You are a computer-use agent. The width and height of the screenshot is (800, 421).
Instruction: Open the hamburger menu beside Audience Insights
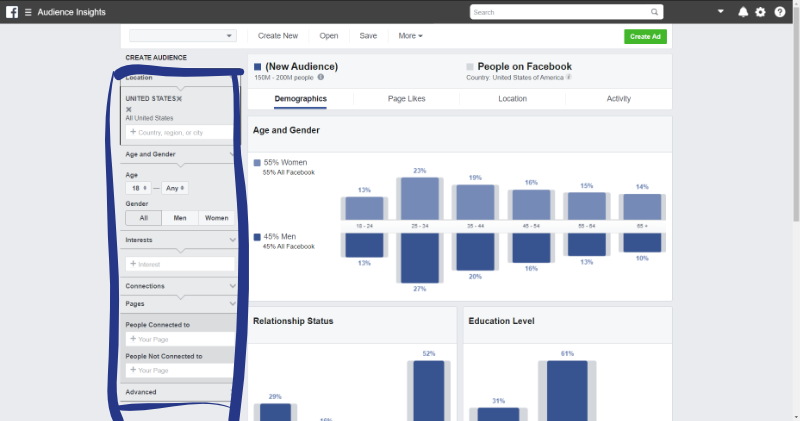(28, 12)
